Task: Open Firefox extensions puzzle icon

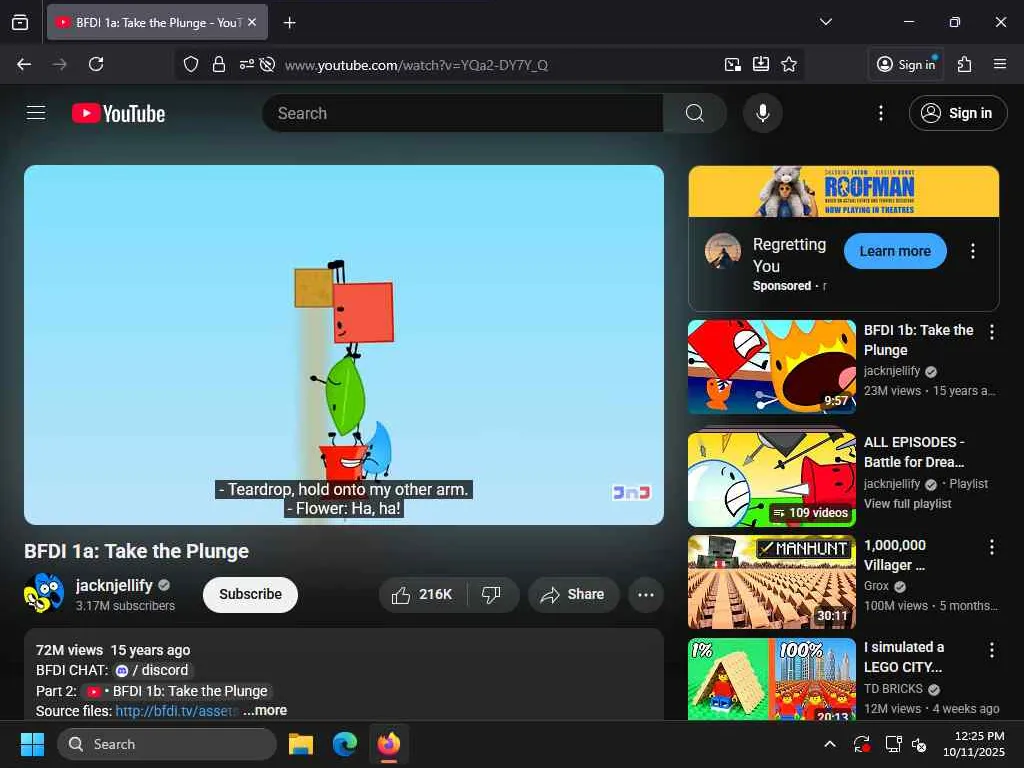Action: pos(965,64)
